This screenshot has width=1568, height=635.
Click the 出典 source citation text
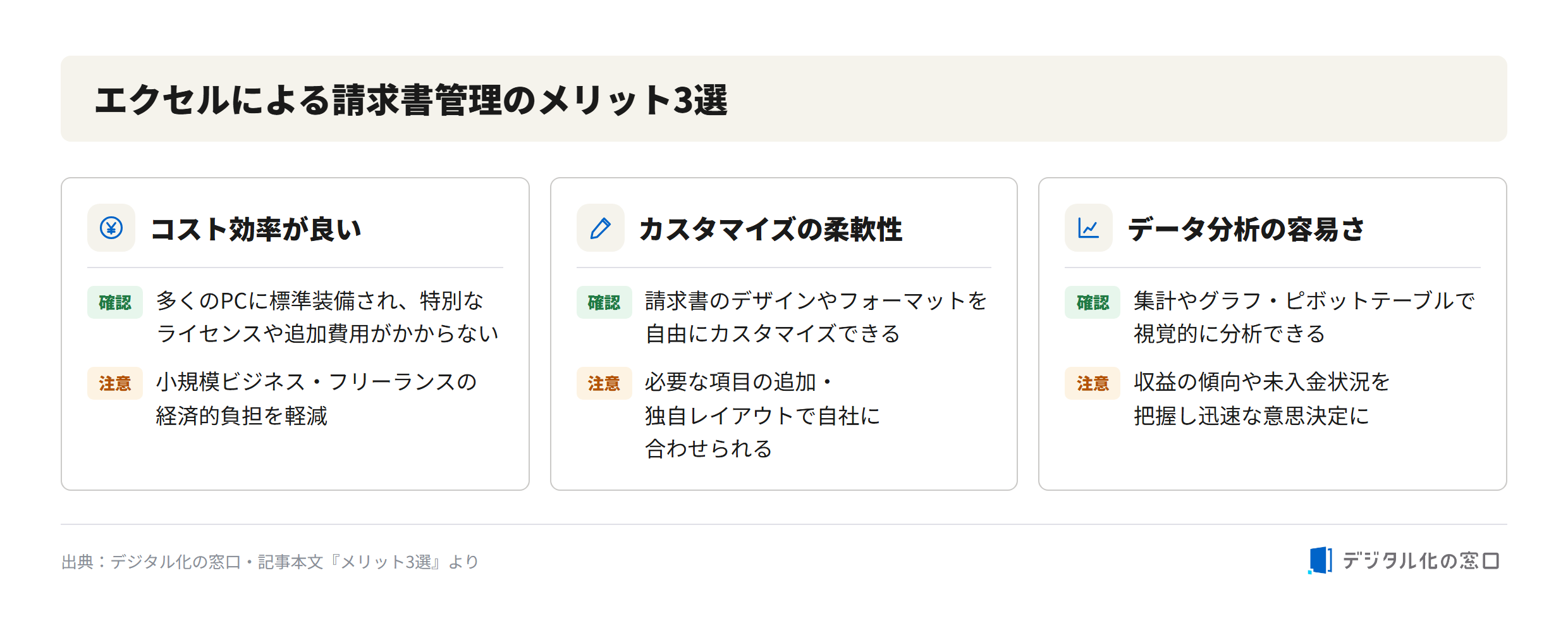(x=270, y=562)
